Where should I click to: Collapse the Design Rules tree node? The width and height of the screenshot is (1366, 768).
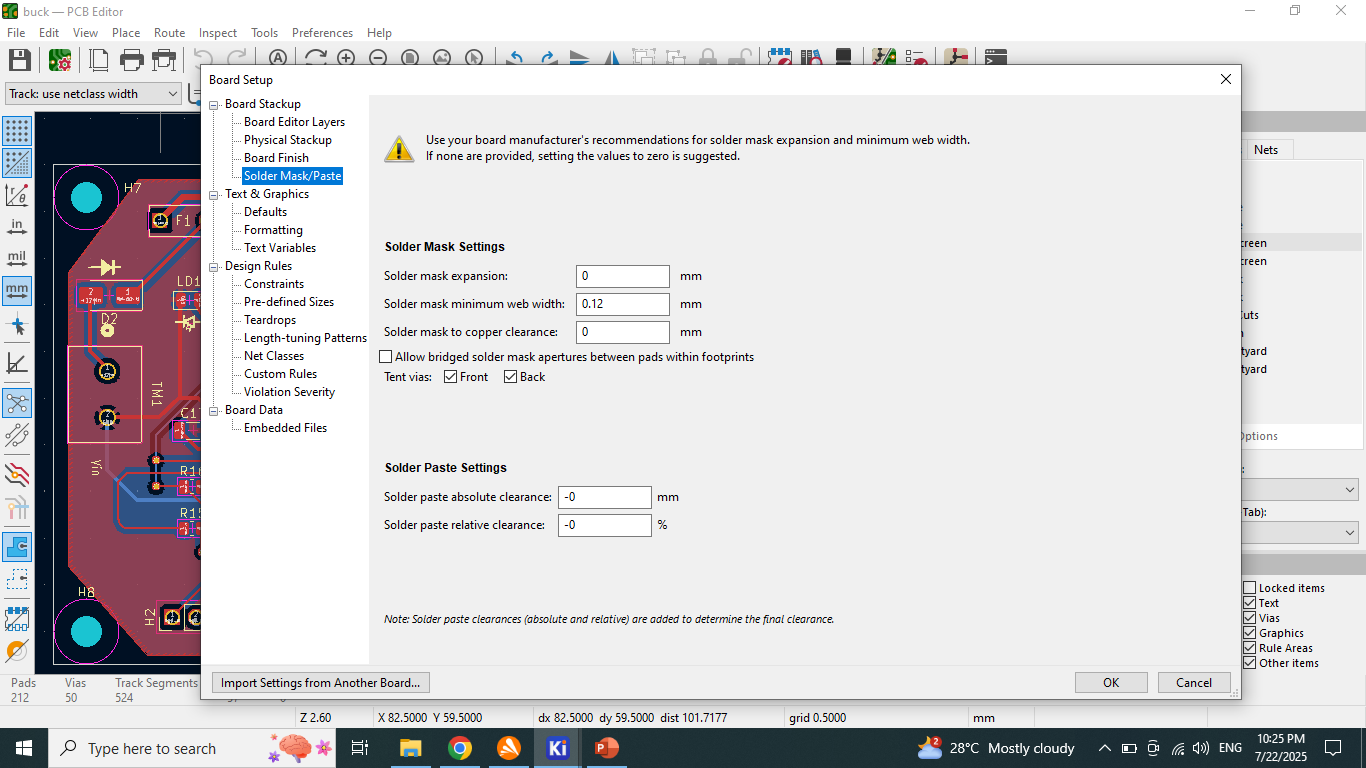214,266
